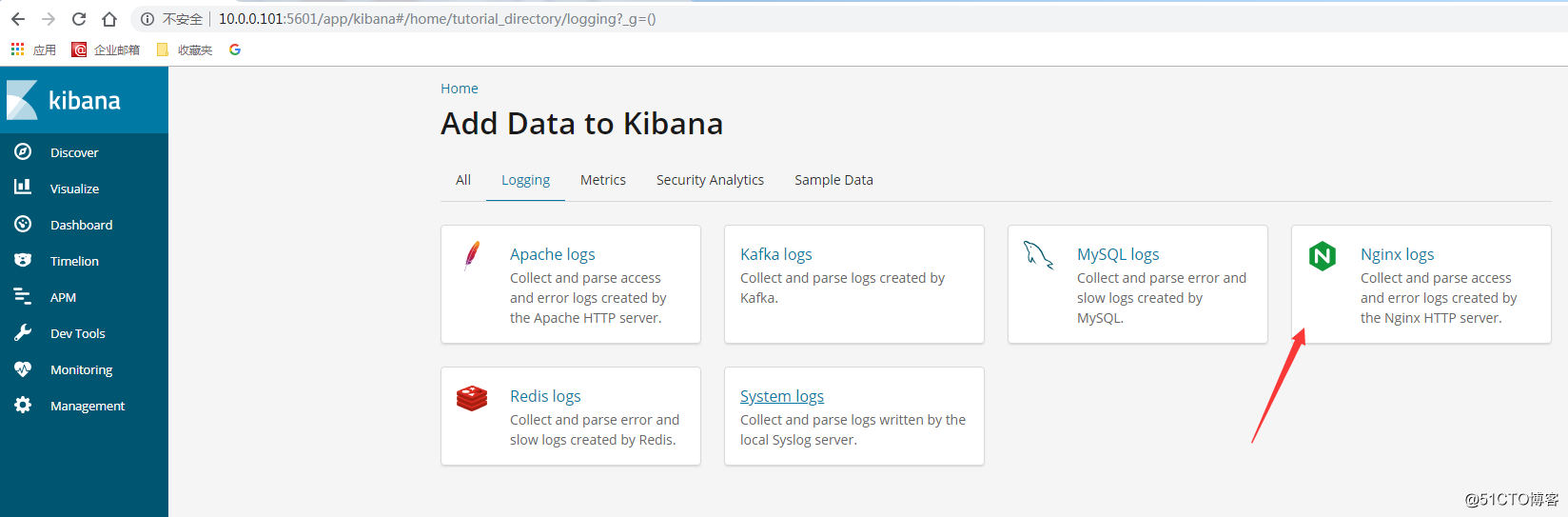Open Dashboard gauge icon in sidebar
The height and width of the screenshot is (517, 1568).
pyautogui.click(x=23, y=224)
